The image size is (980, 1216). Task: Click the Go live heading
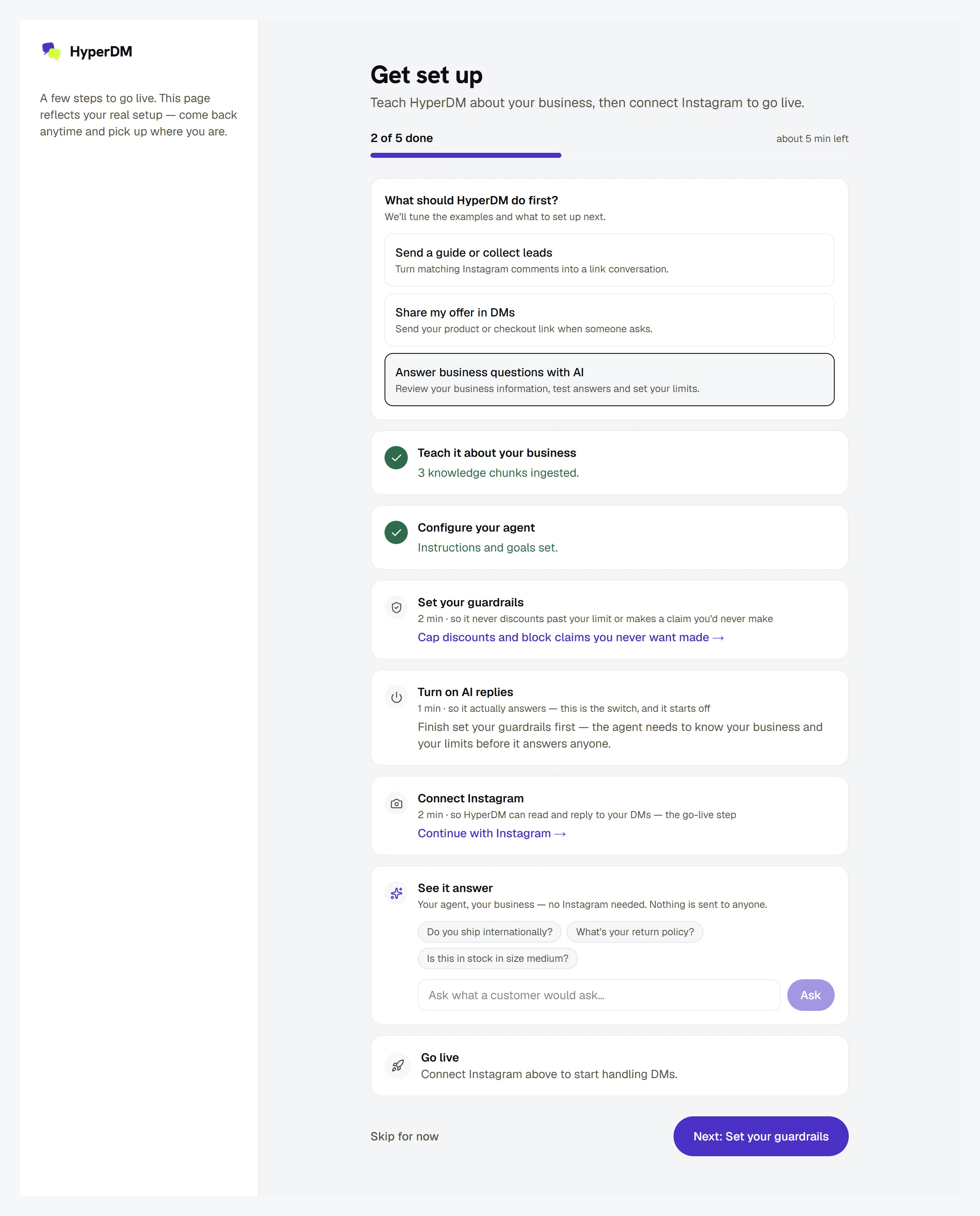pos(440,1057)
